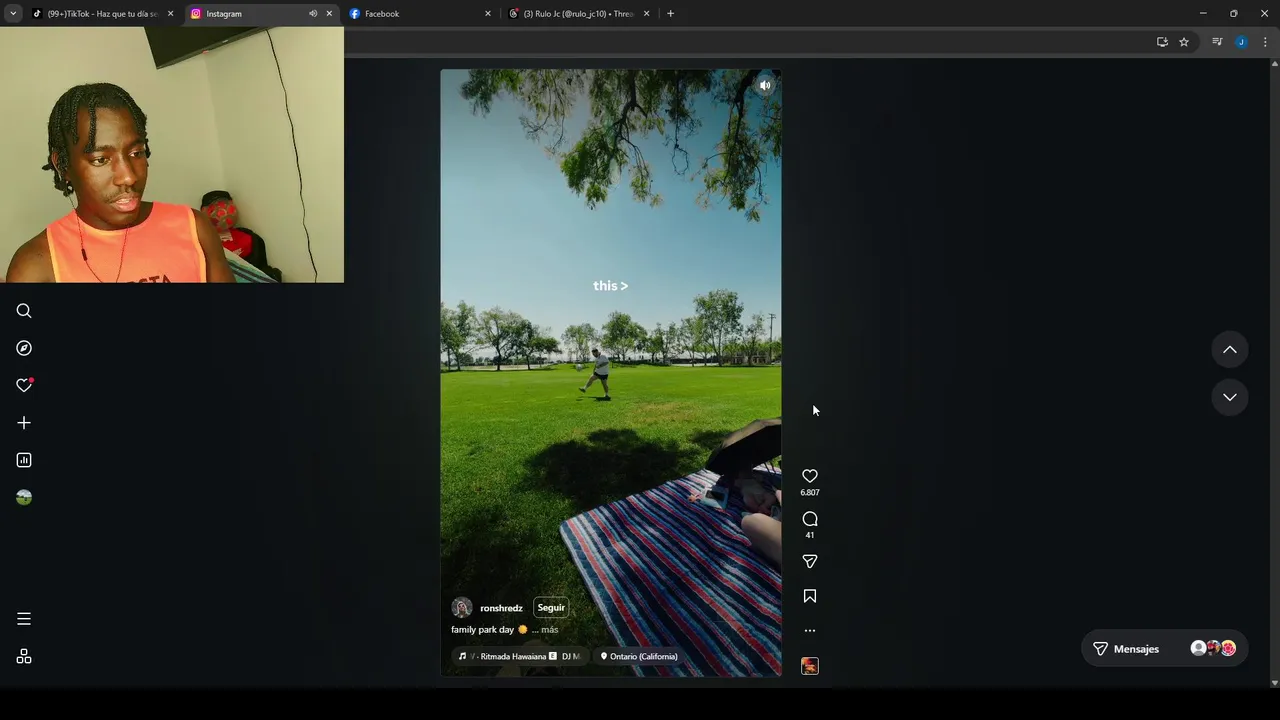1280x720 pixels.
Task: Open the reel's three-dot options
Action: 810,631
